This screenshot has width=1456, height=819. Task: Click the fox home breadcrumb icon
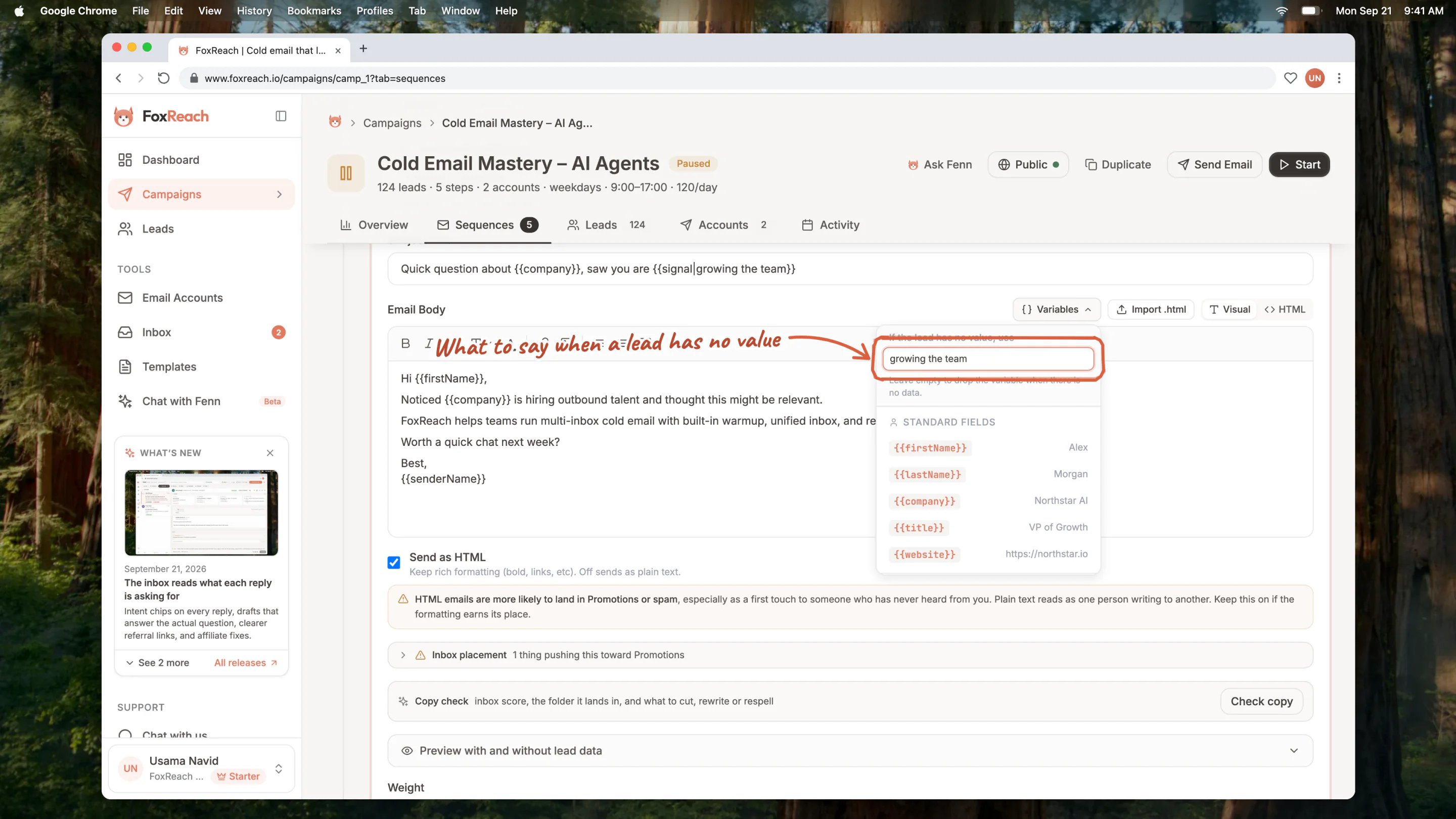(x=335, y=123)
